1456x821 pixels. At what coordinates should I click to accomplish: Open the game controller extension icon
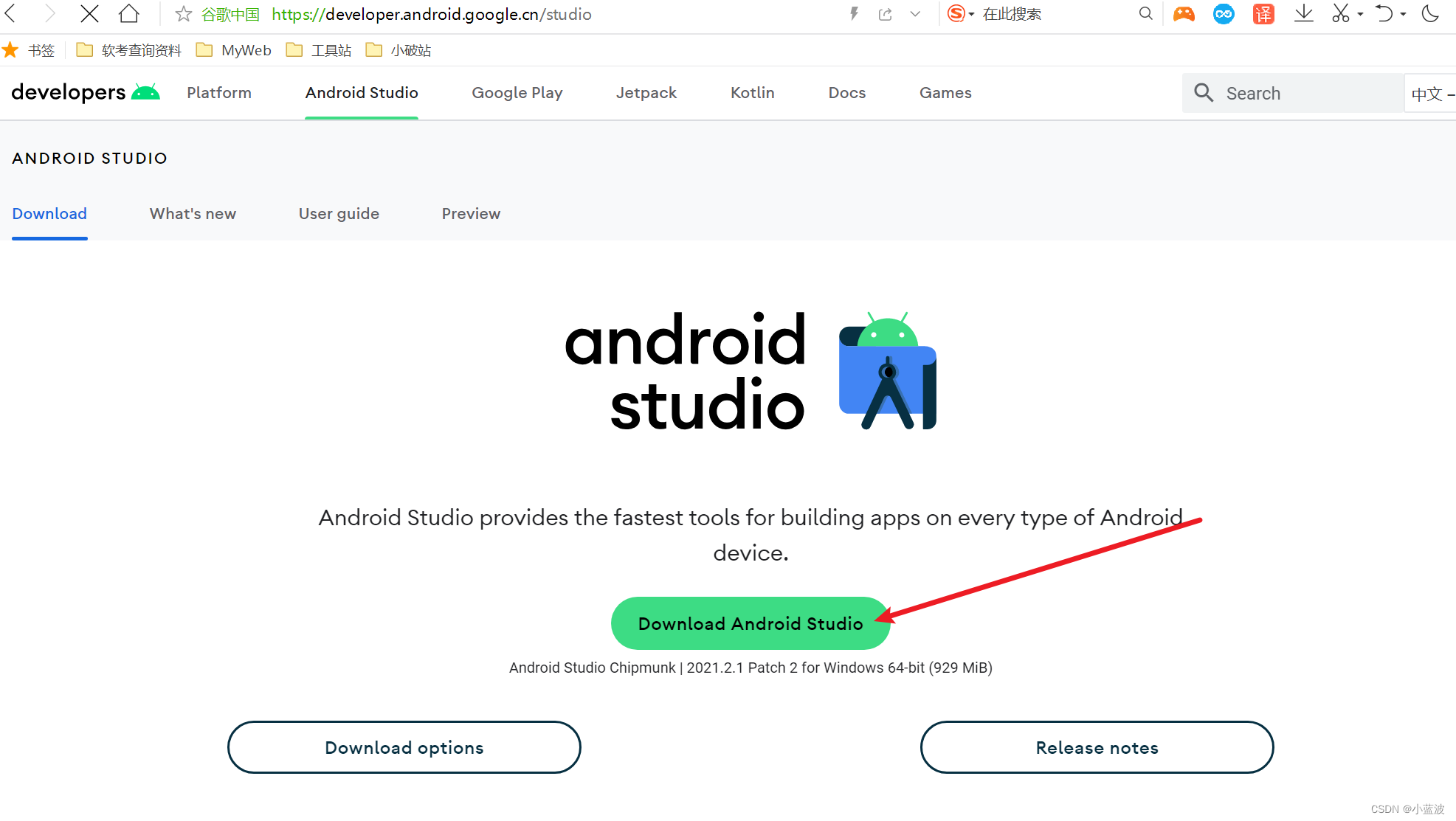(x=1184, y=14)
